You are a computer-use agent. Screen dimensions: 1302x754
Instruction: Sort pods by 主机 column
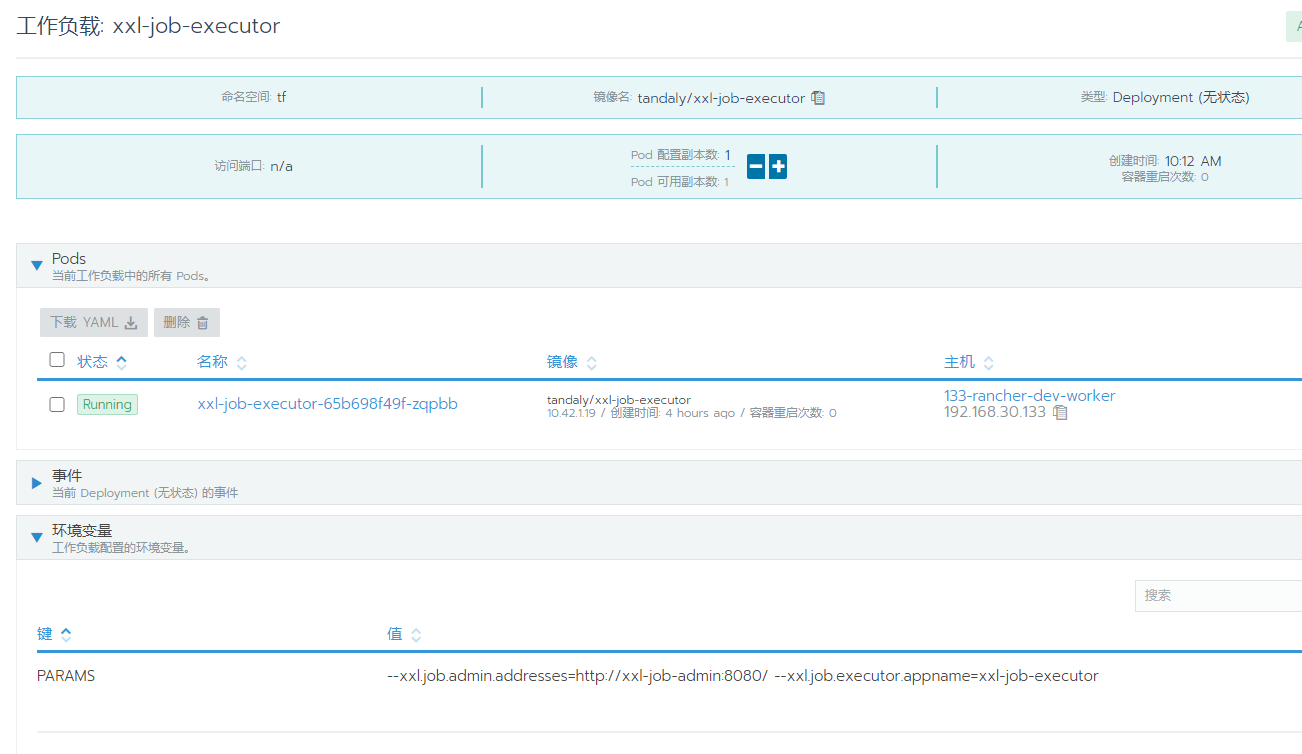coord(969,362)
